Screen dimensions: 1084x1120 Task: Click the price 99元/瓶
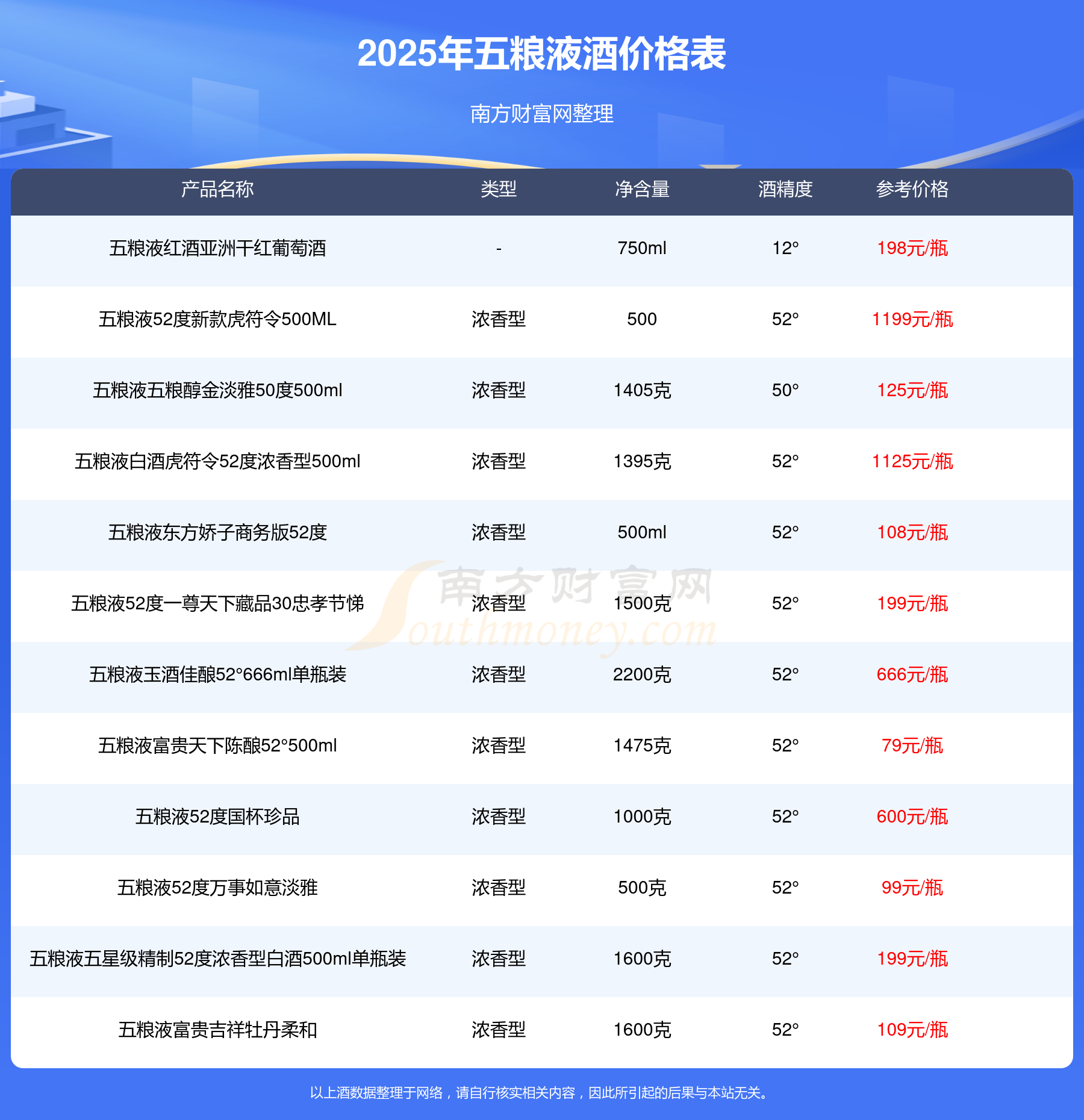click(912, 888)
